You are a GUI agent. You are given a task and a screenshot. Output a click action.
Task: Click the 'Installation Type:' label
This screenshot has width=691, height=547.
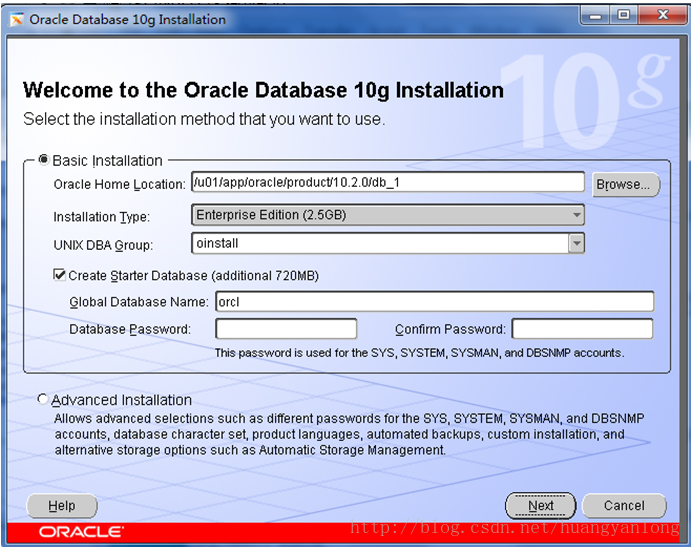tap(102, 217)
